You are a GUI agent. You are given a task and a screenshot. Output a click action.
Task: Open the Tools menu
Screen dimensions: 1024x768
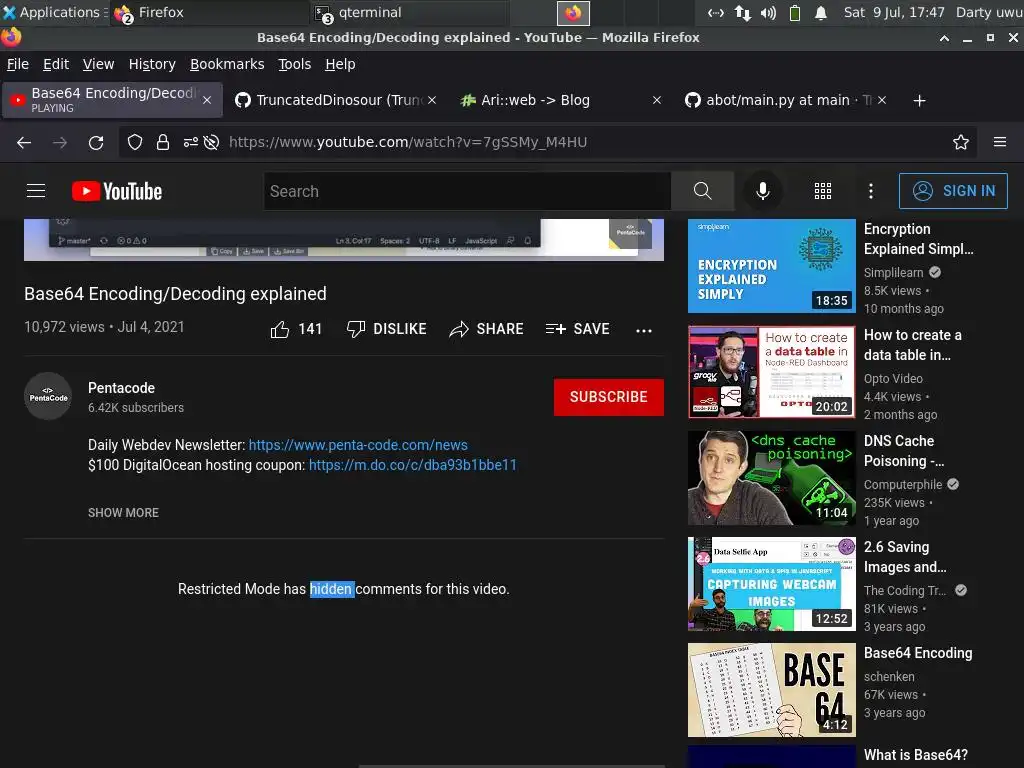[295, 64]
